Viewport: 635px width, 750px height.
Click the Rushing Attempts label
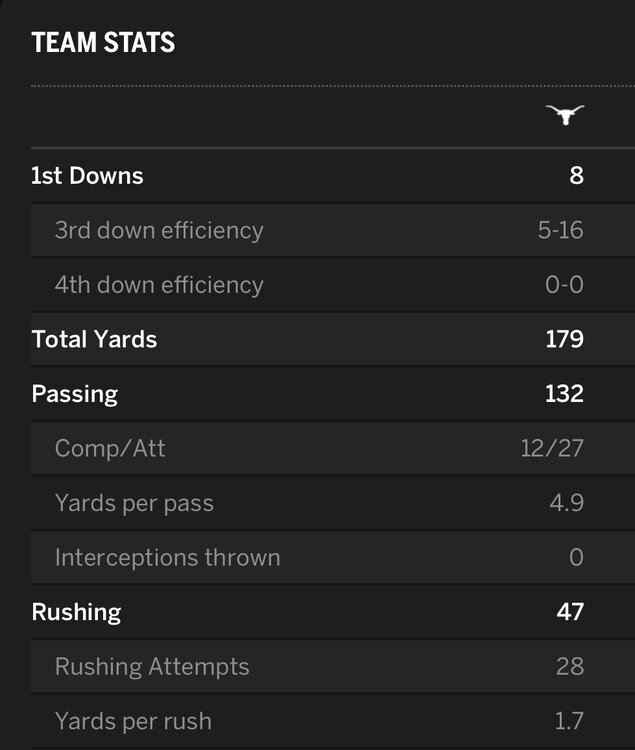click(152, 666)
